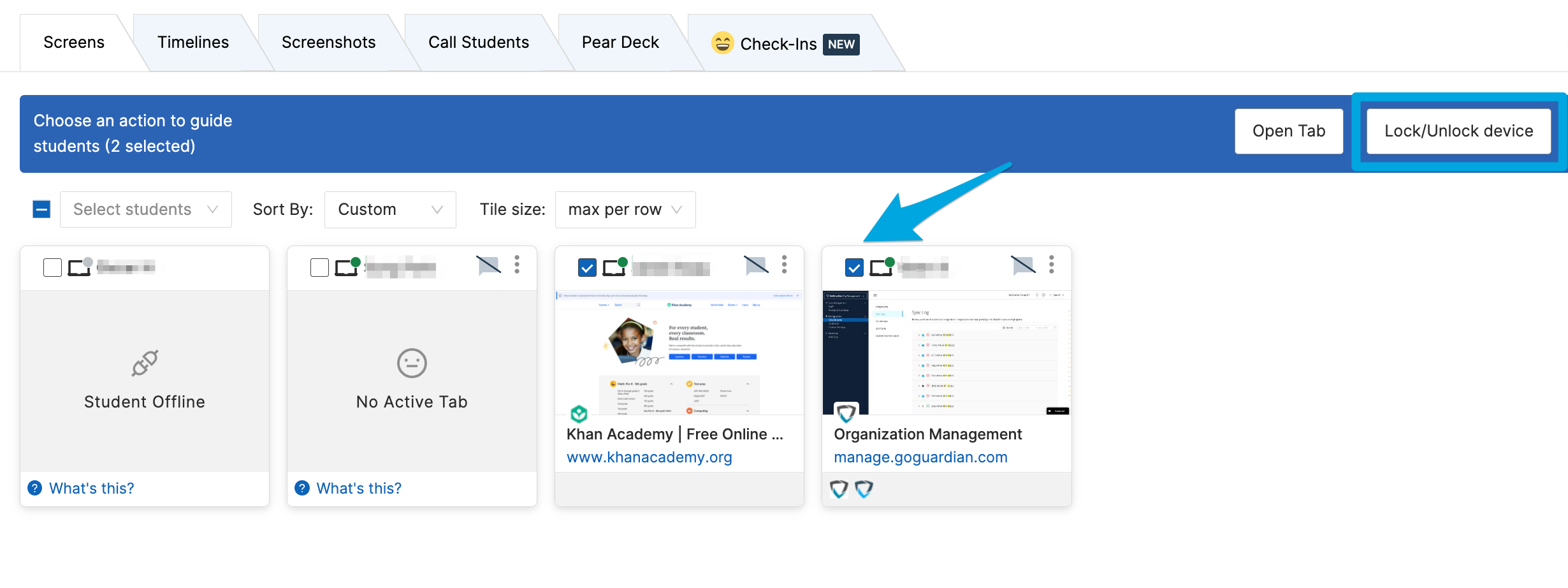Click the first shield icon below Organization Management
Screen dimensions: 1568x588
(x=839, y=489)
